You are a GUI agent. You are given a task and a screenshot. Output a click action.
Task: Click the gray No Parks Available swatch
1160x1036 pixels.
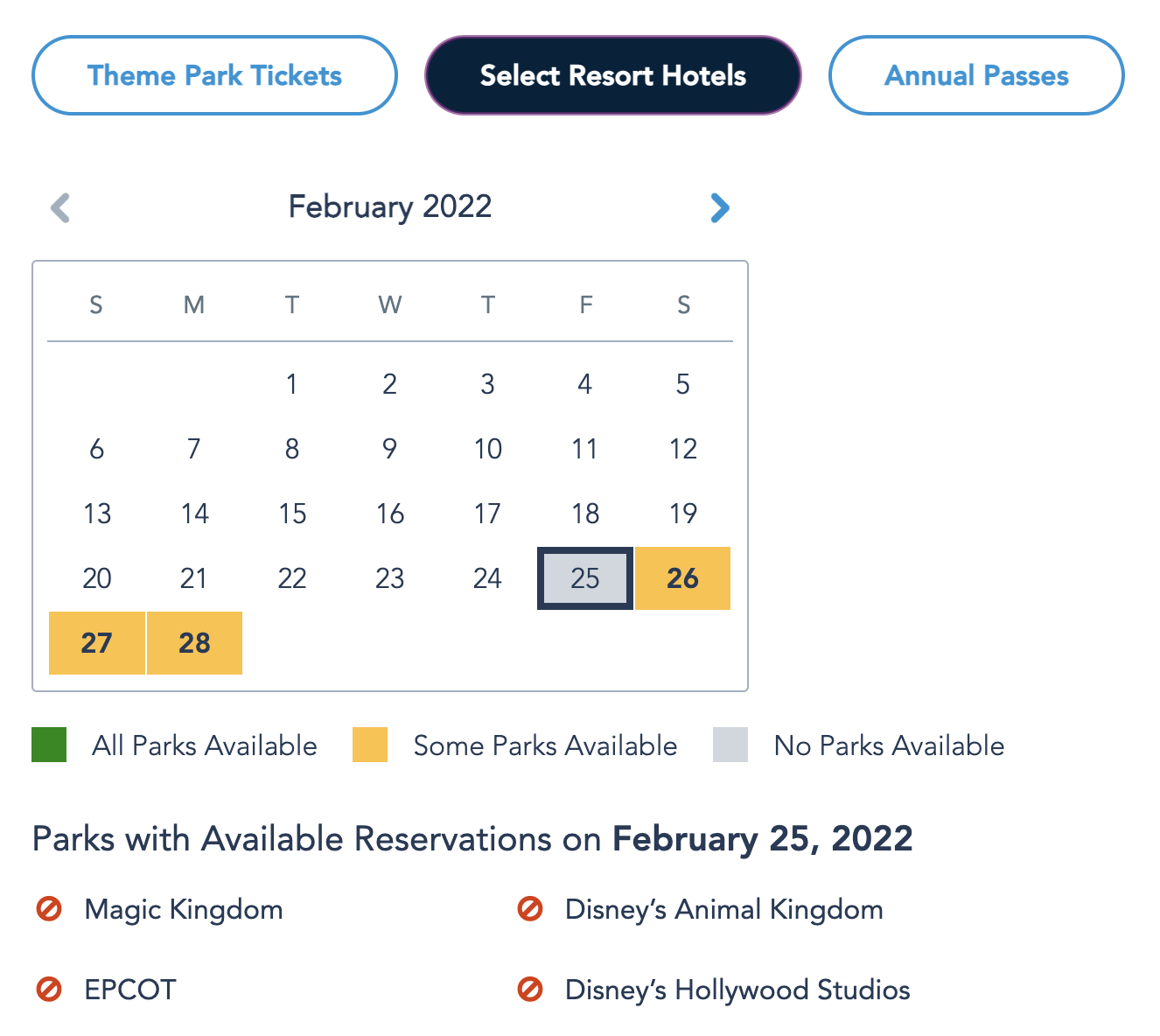pos(730,745)
